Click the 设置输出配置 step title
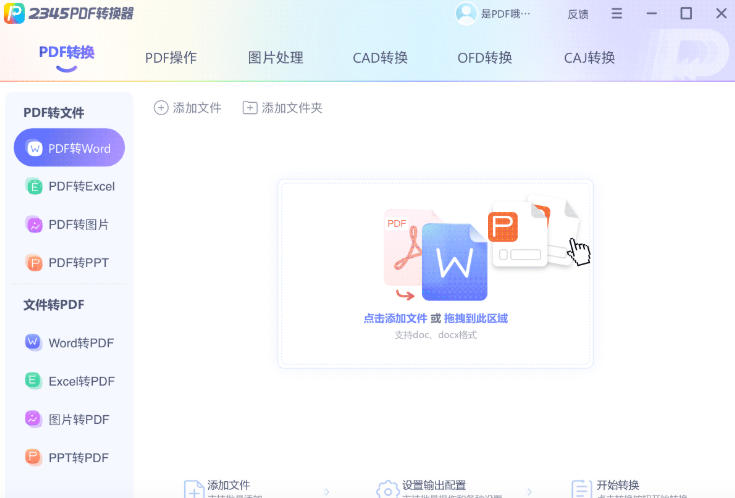The height and width of the screenshot is (498, 735). (434, 485)
